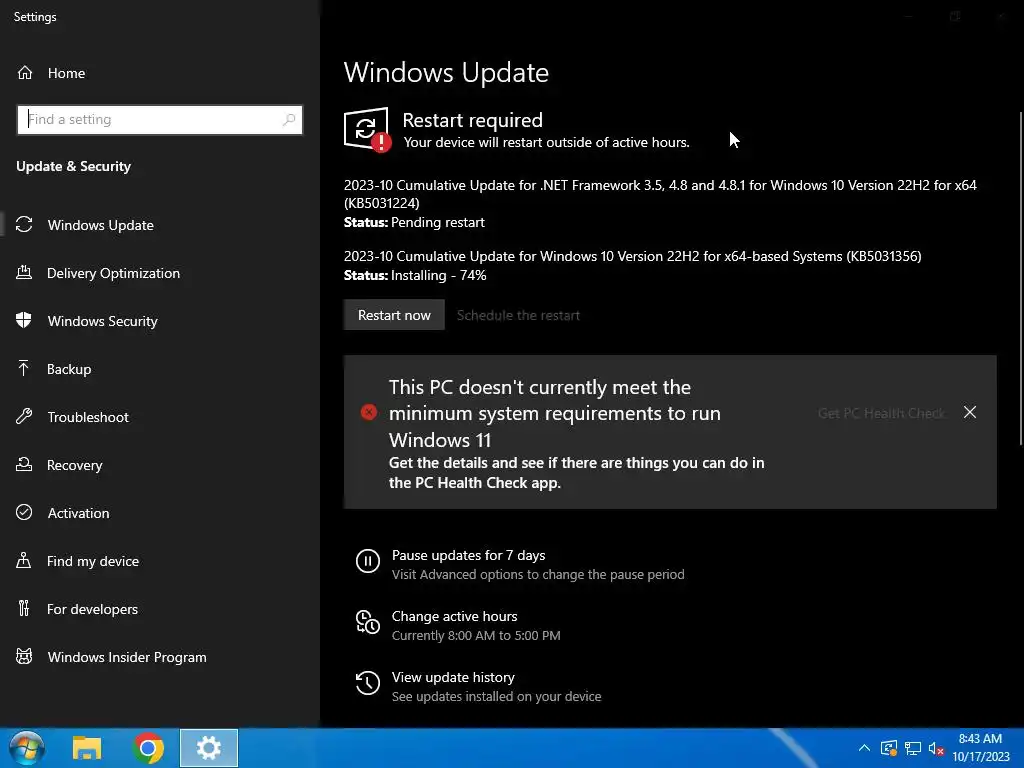The height and width of the screenshot is (768, 1024).
Task: Open the Recovery page
Action: click(x=74, y=465)
